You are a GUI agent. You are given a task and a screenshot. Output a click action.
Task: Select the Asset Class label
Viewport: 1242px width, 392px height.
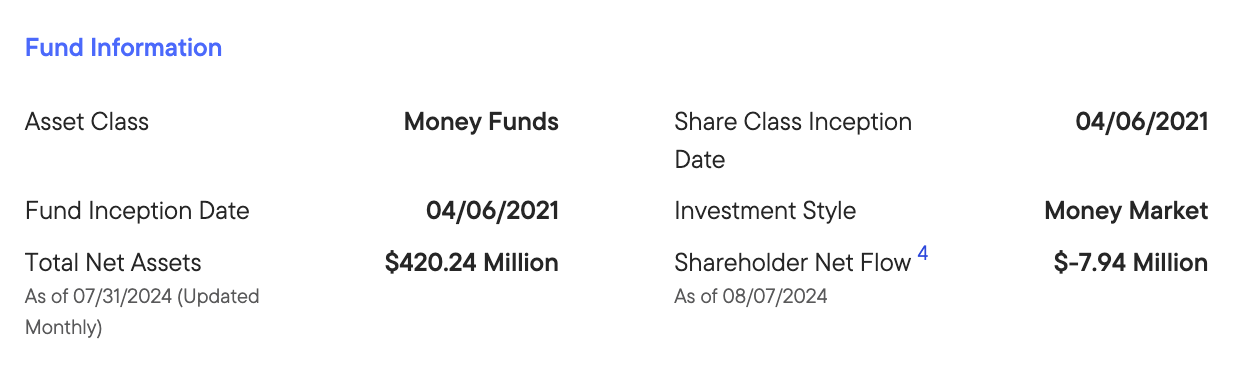point(87,122)
